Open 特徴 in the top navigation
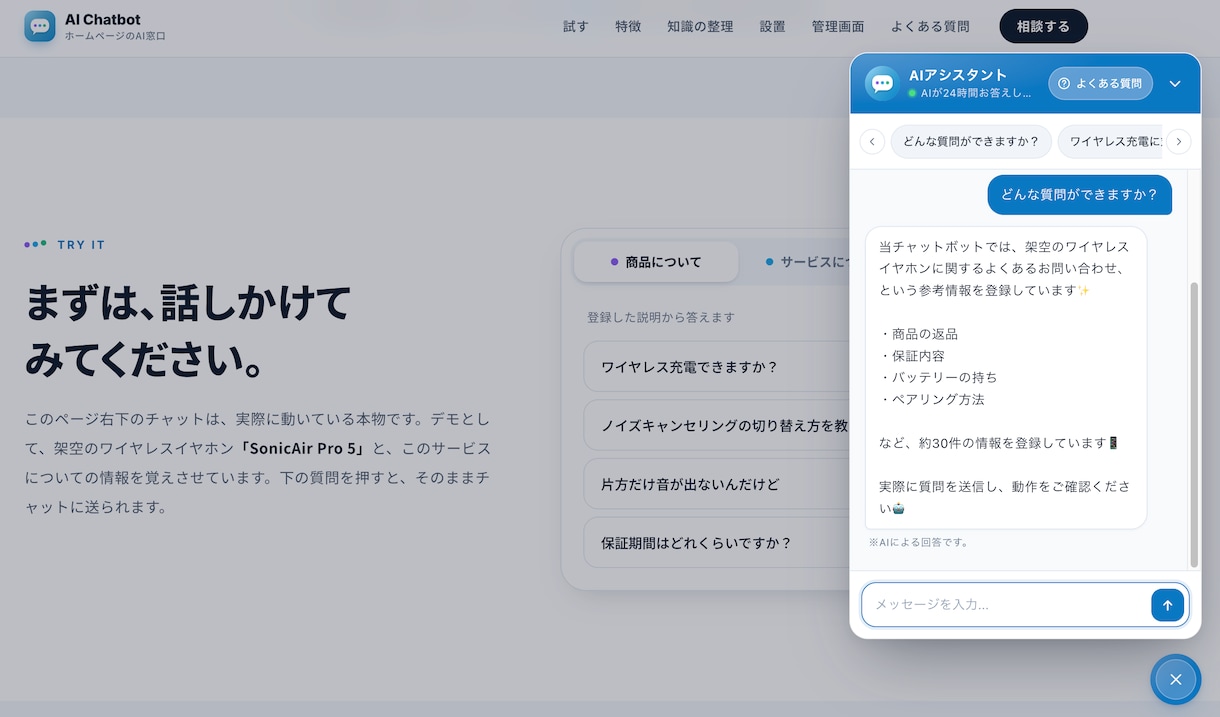Viewport: 1220px width, 717px height. (x=628, y=27)
